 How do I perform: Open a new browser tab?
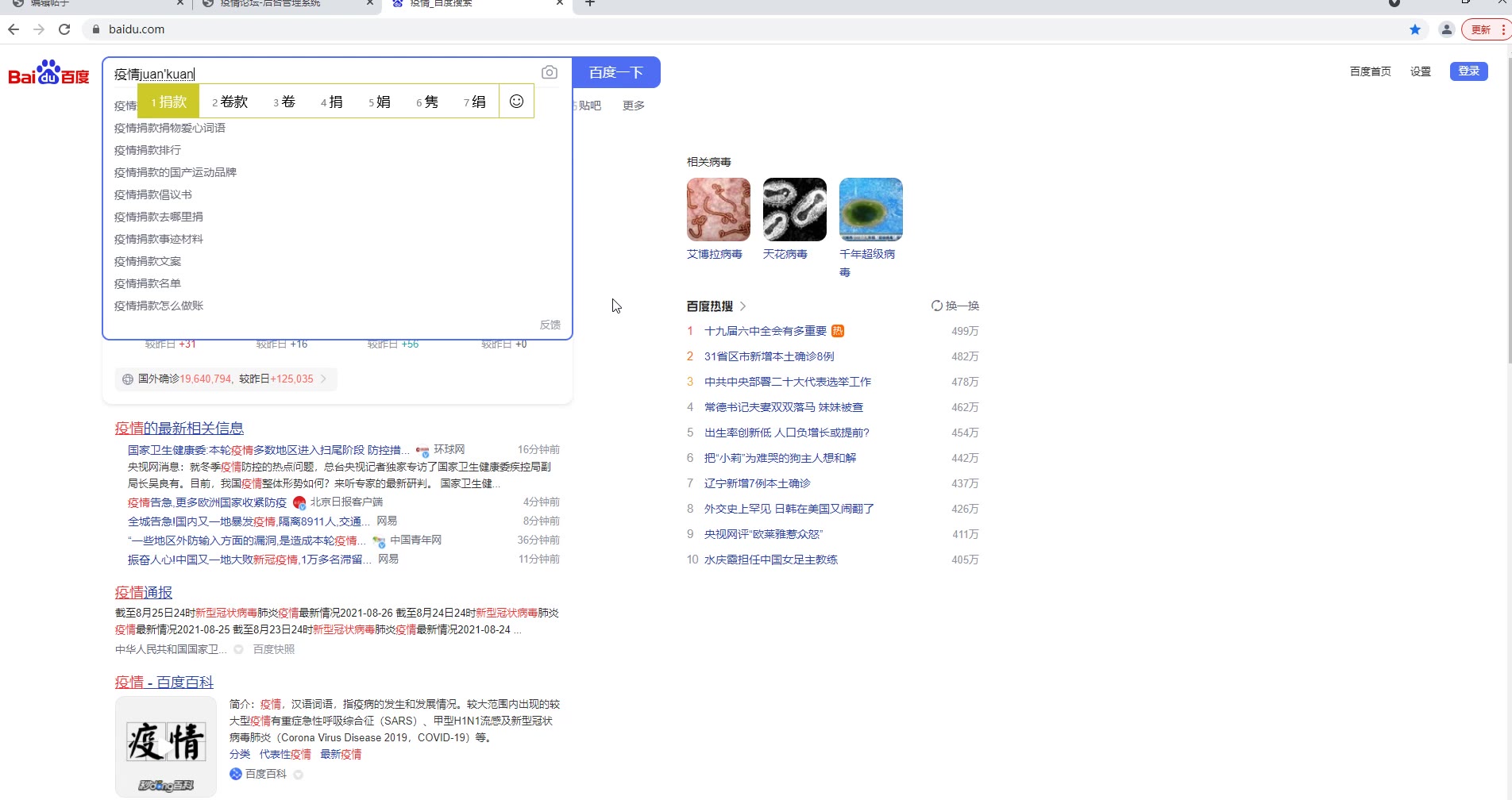[x=590, y=3]
